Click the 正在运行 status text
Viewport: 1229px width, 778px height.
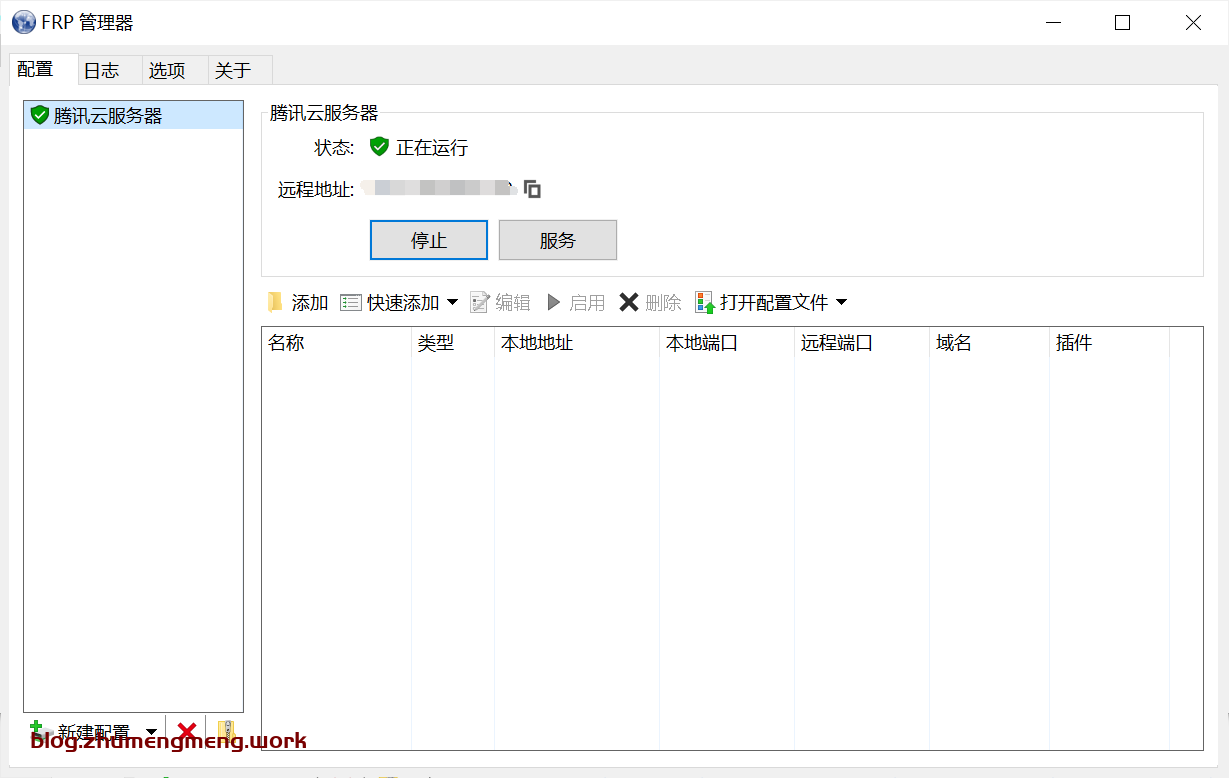432,148
